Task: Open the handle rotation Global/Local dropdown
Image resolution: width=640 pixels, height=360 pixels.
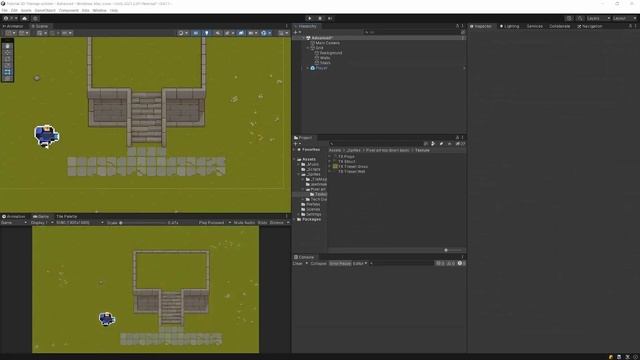Action: coord(24,33)
